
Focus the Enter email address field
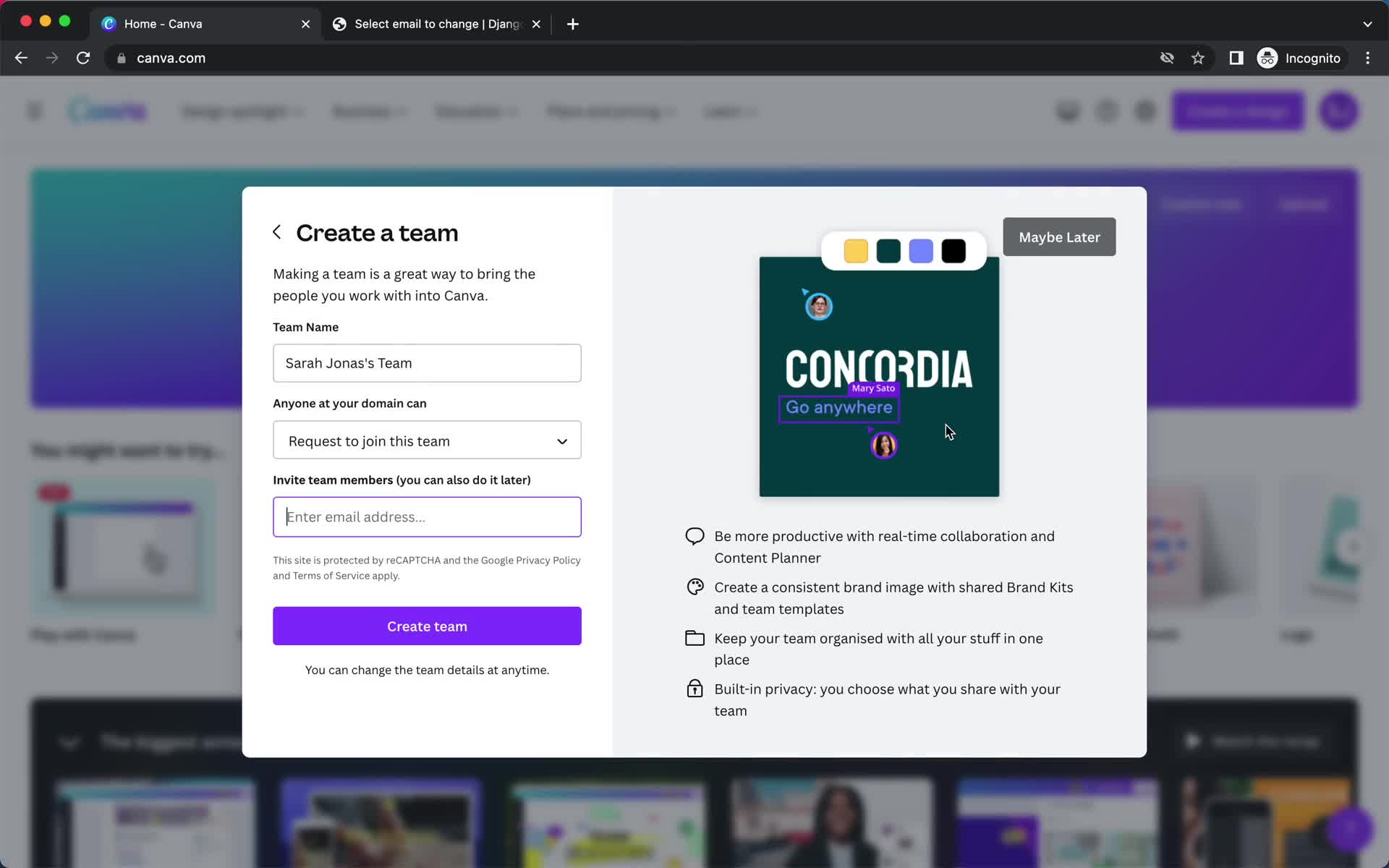coord(427,517)
